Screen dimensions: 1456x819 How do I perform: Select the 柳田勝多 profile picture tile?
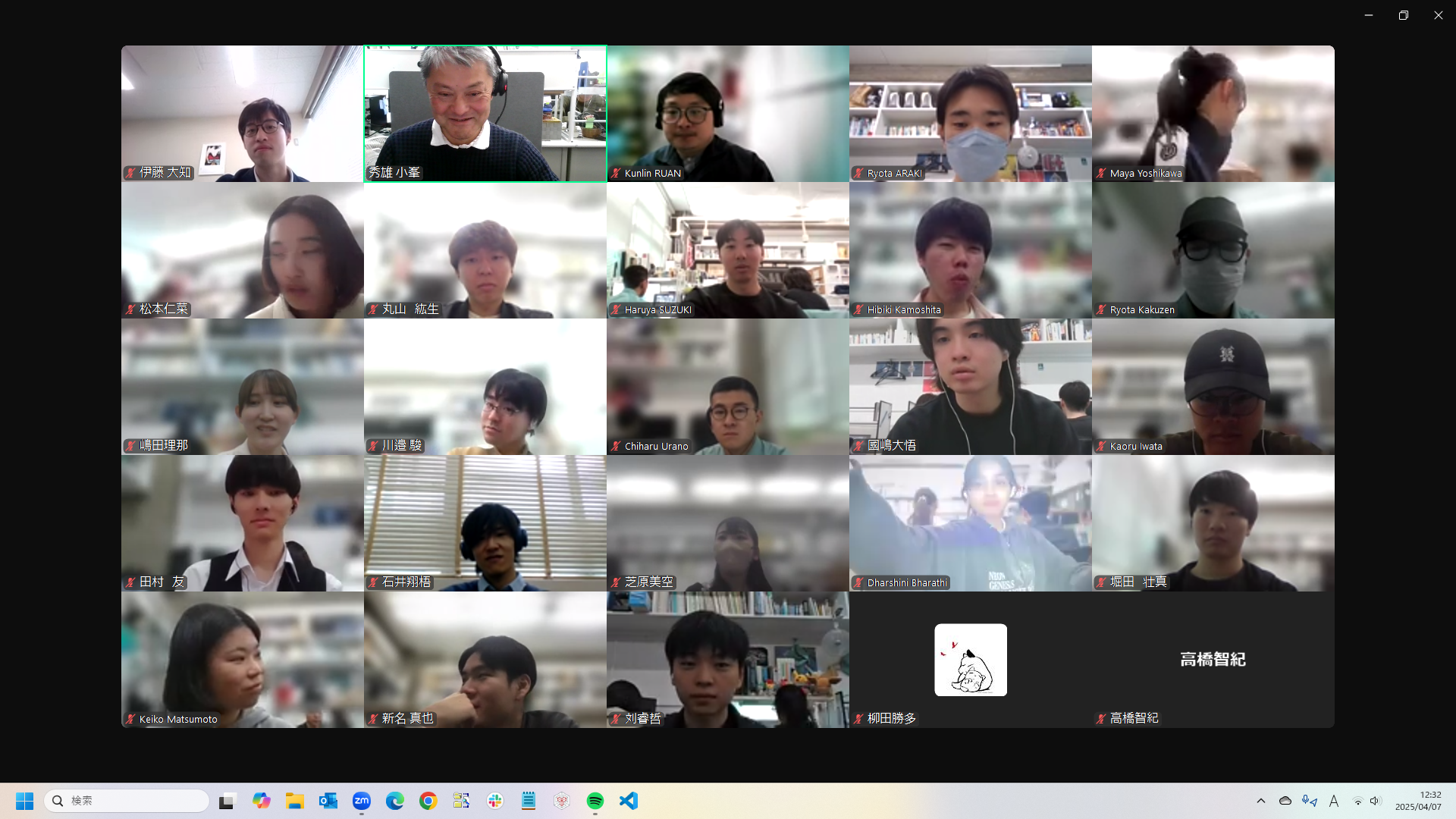[x=971, y=660]
